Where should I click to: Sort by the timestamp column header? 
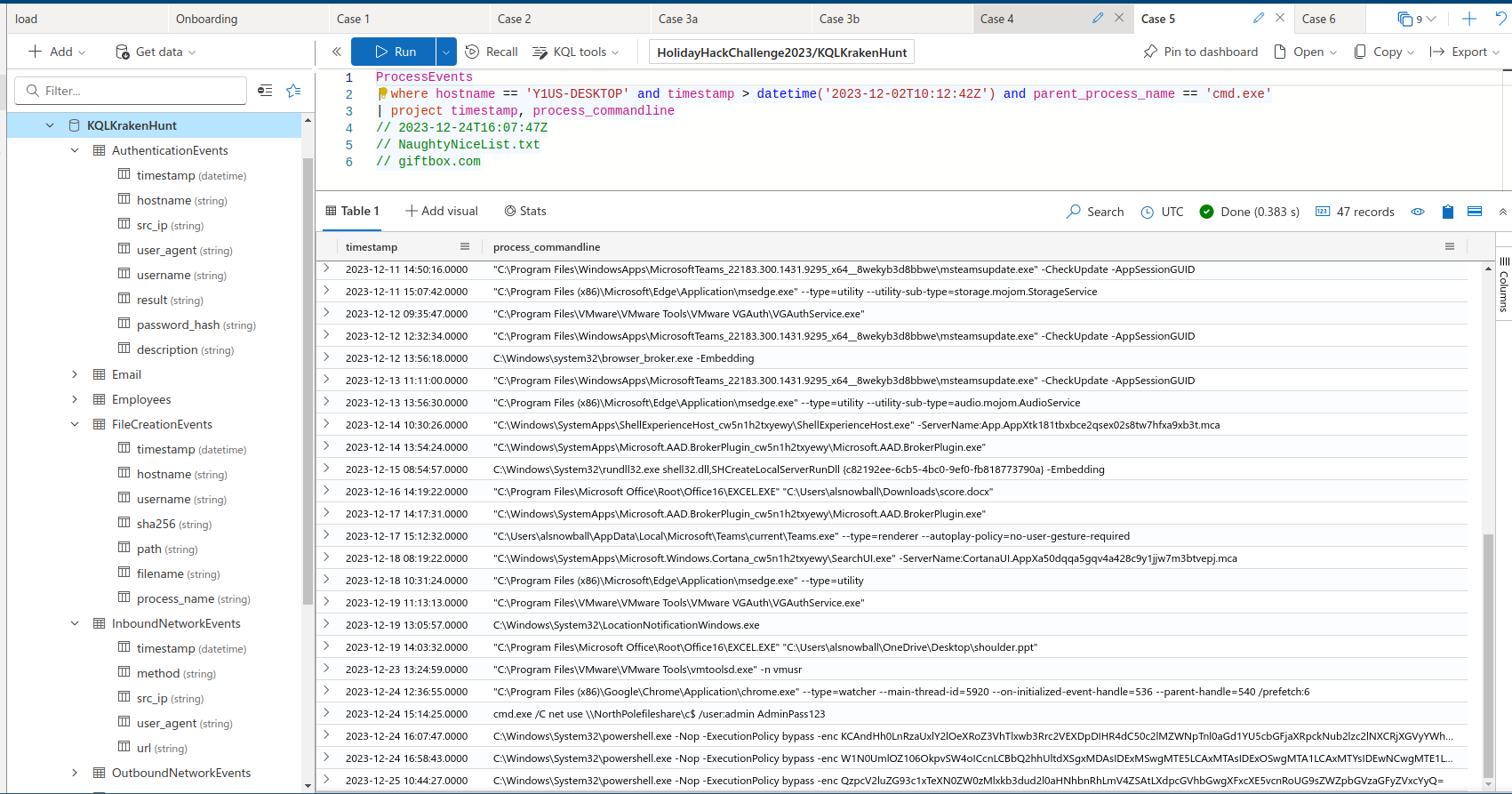[x=372, y=247]
